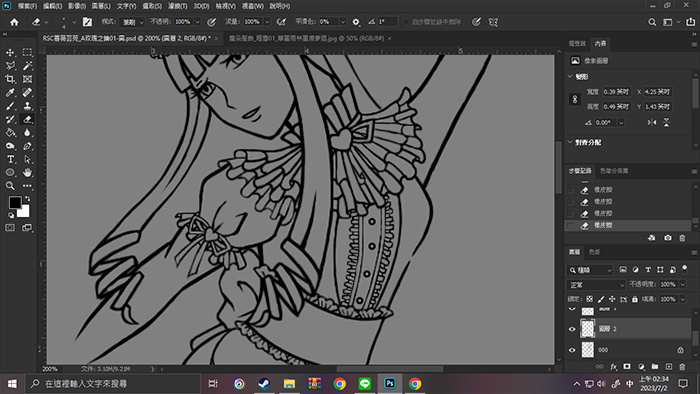
Task: Switch to 色階分佈圖 Histogram tab
Action: (x=614, y=171)
